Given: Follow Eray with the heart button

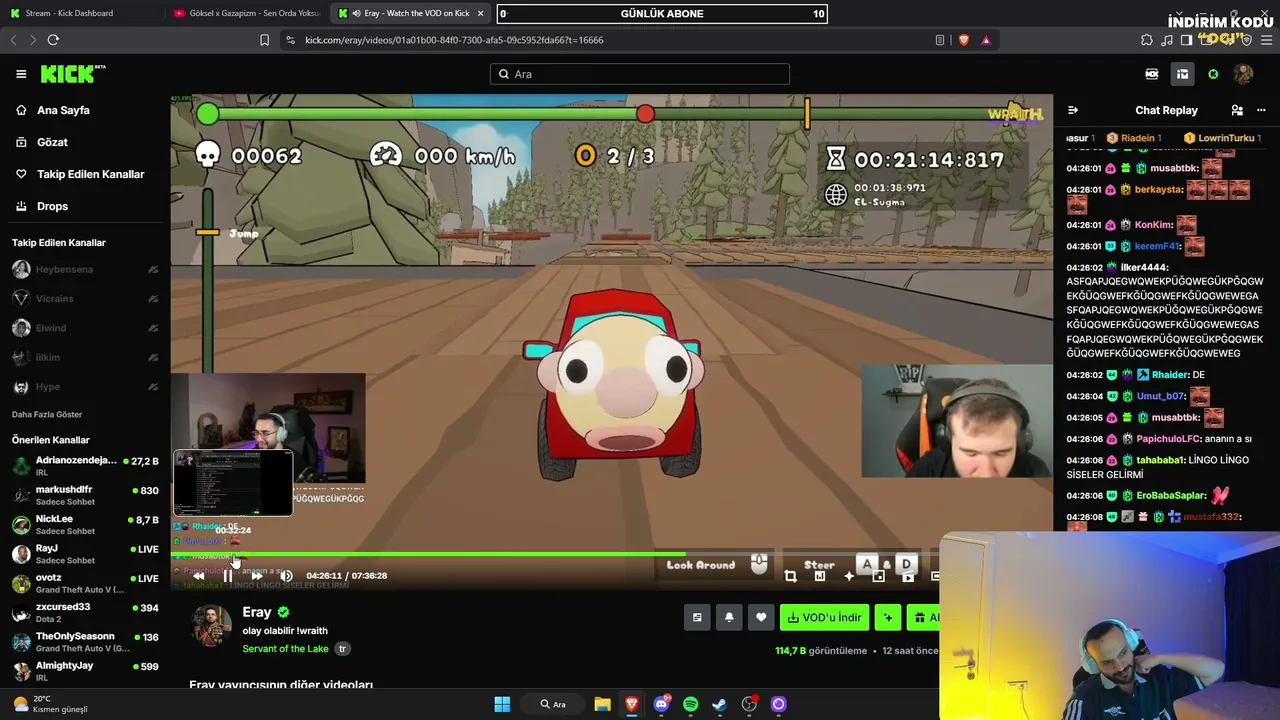Looking at the screenshot, I should point(761,617).
